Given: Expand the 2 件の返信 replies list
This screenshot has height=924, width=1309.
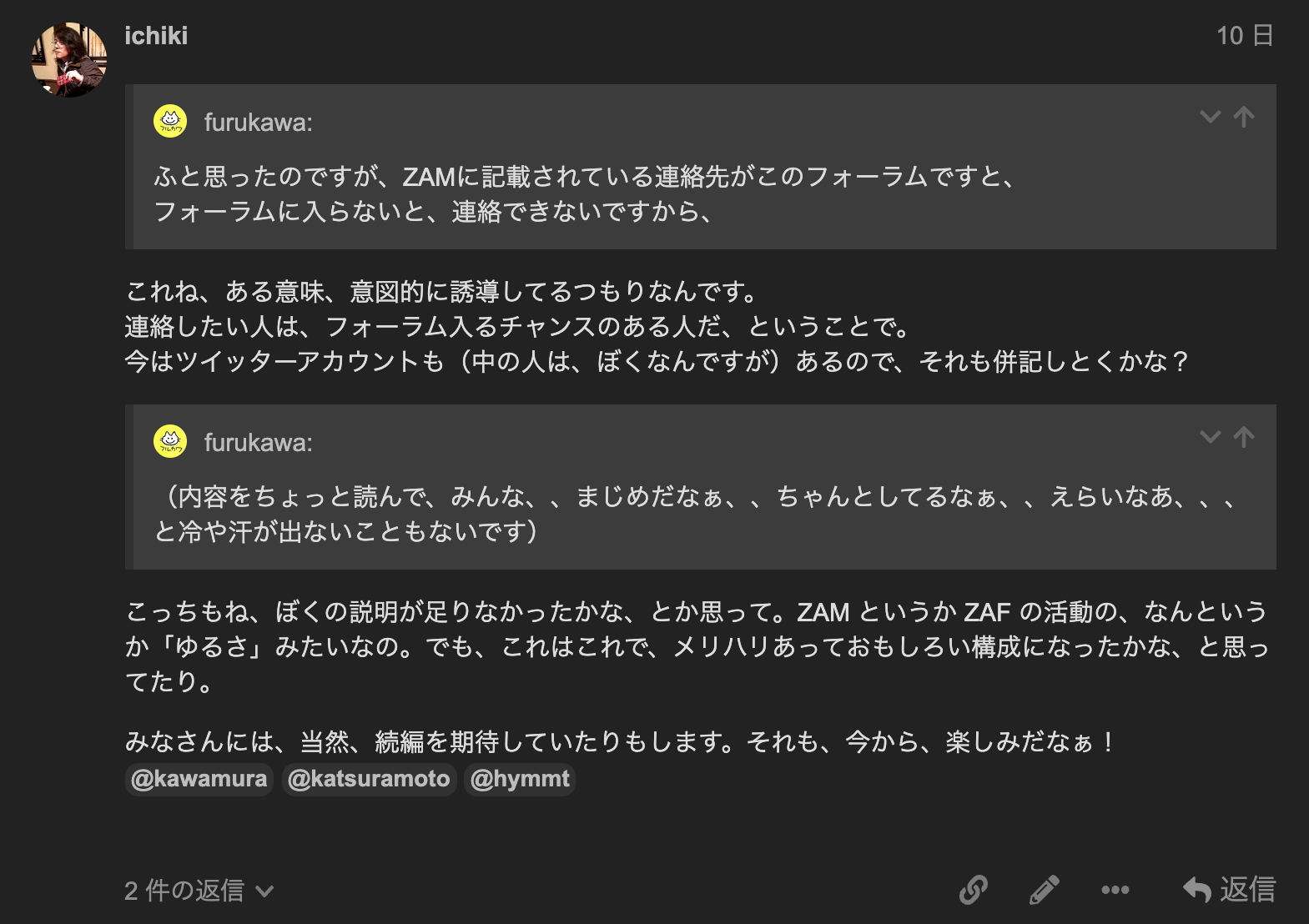Looking at the screenshot, I should pos(199,891).
